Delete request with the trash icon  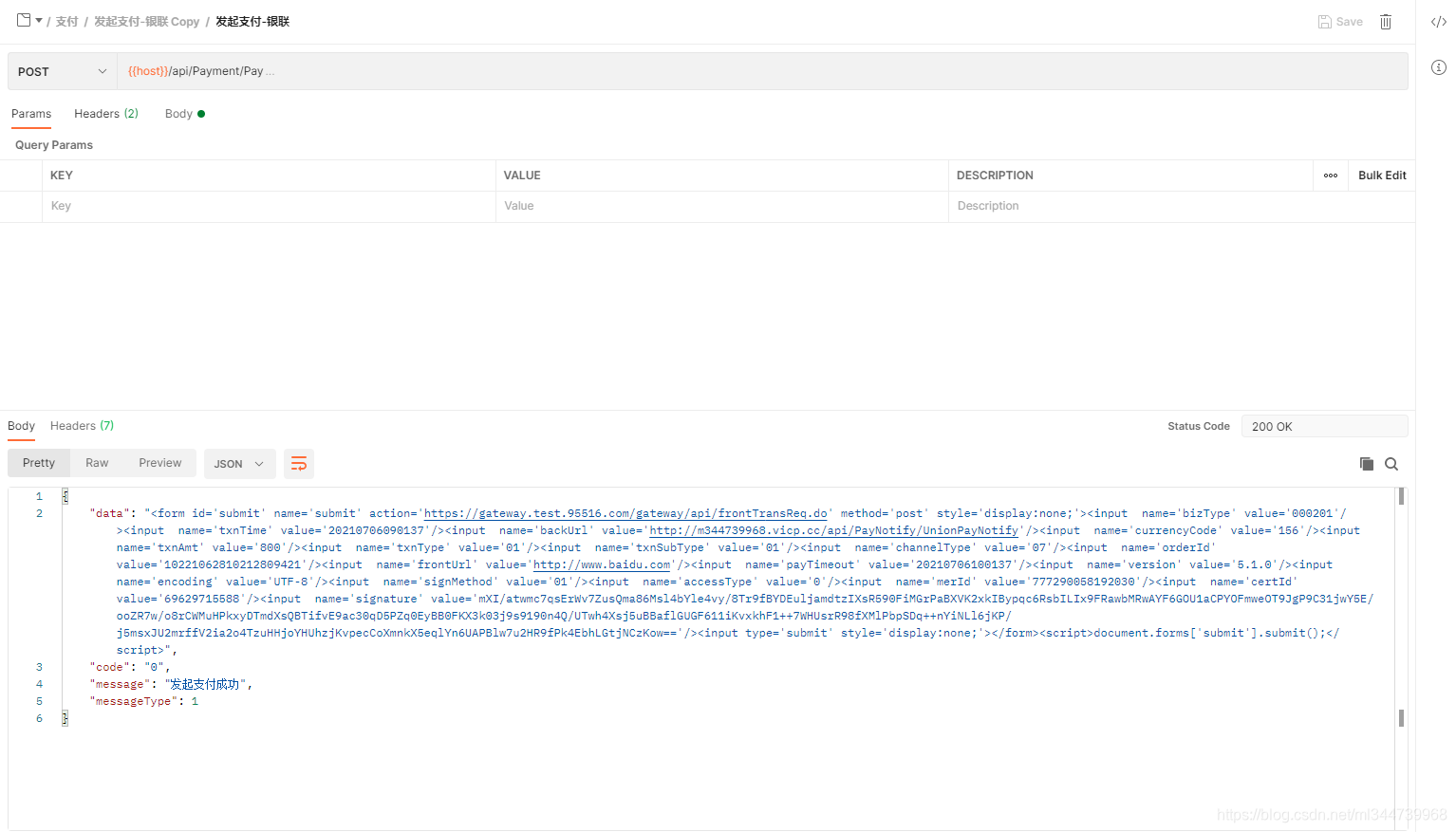click(x=1386, y=22)
